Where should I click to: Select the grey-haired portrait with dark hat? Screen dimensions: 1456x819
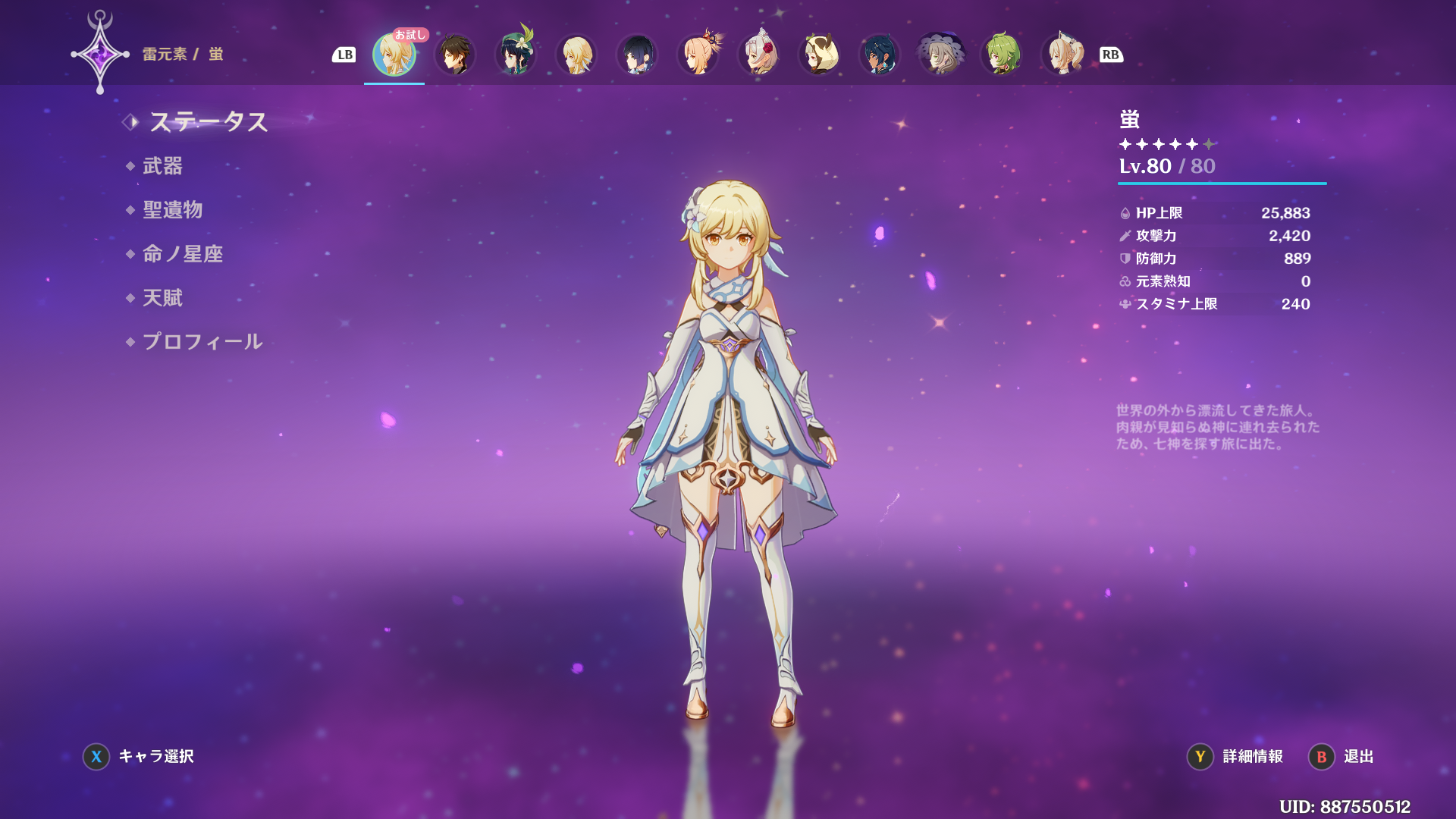[940, 55]
